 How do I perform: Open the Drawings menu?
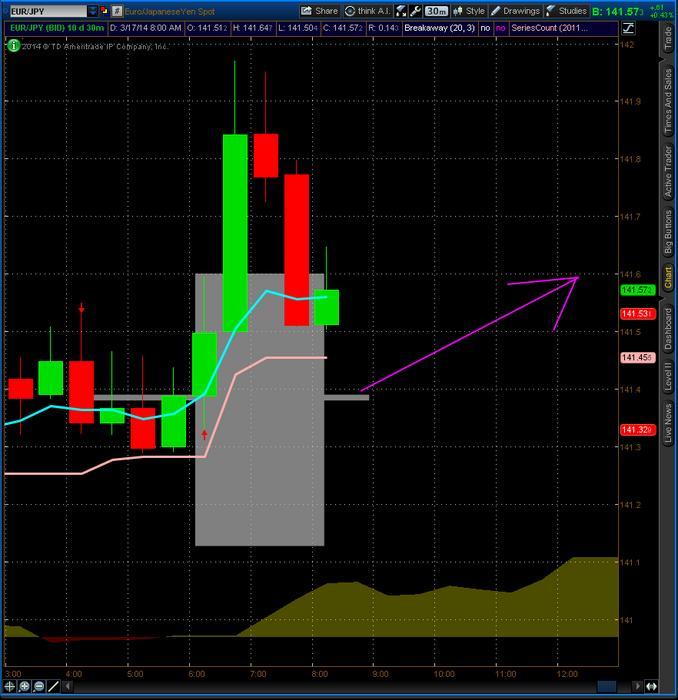click(x=516, y=11)
